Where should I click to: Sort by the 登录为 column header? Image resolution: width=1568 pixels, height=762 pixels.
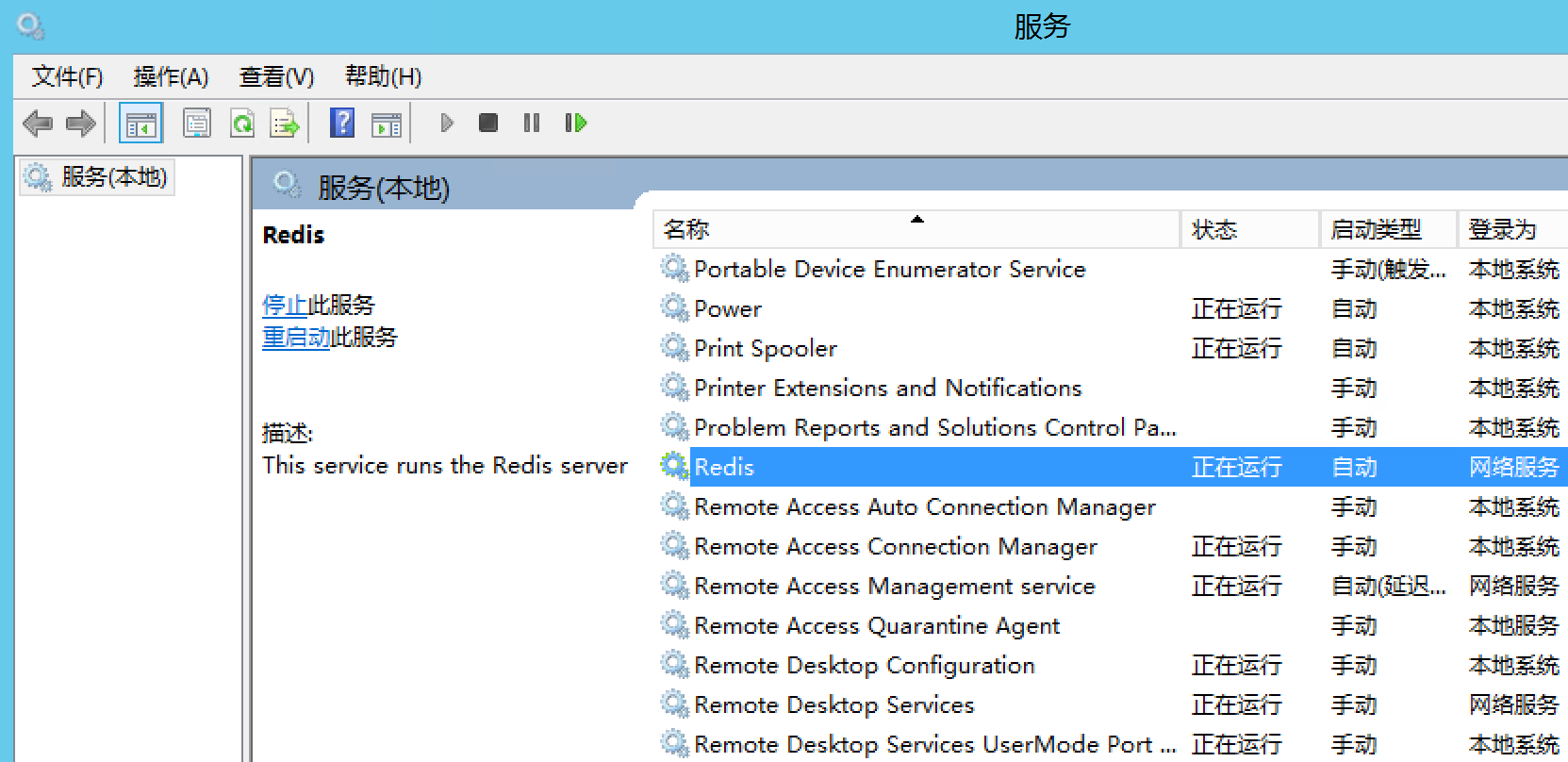[x=1512, y=229]
